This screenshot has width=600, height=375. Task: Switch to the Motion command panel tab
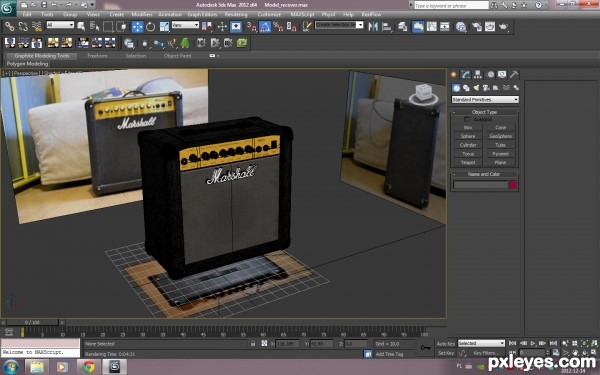pos(491,75)
